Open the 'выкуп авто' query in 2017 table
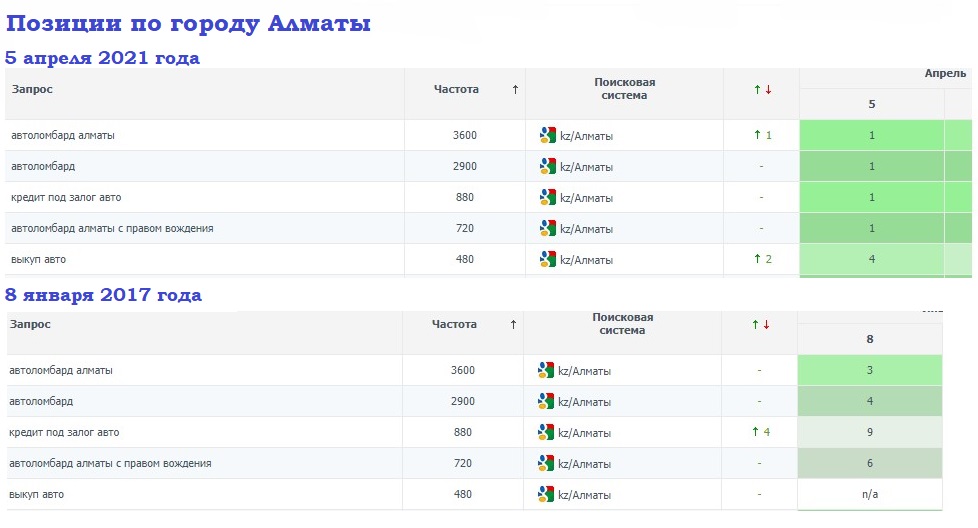The height and width of the screenshot is (528, 978). coord(37,494)
